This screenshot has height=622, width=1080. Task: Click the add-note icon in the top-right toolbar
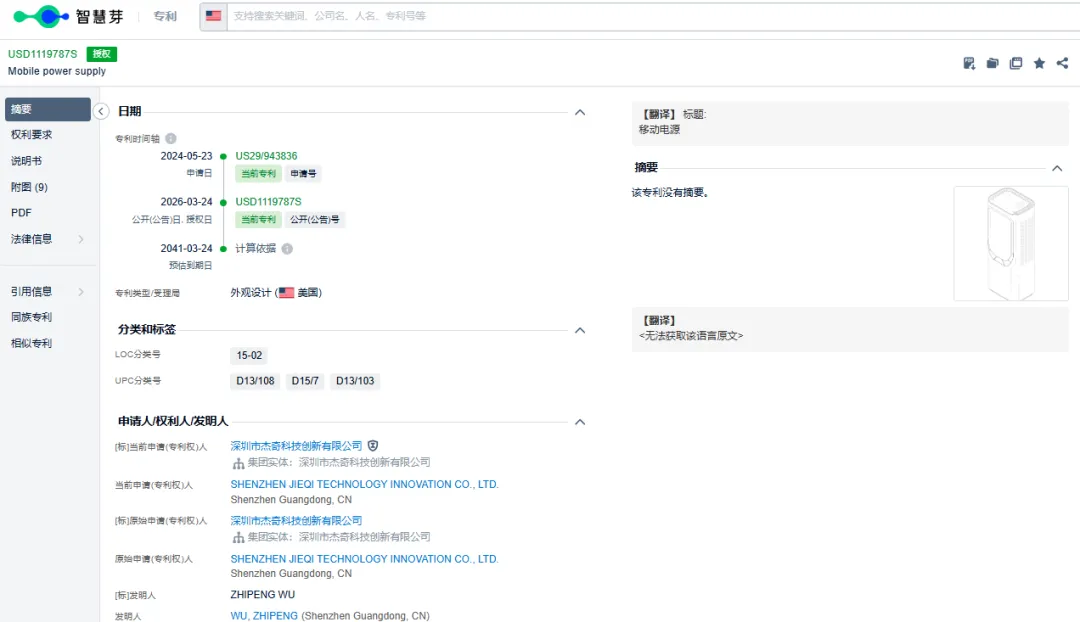click(969, 63)
